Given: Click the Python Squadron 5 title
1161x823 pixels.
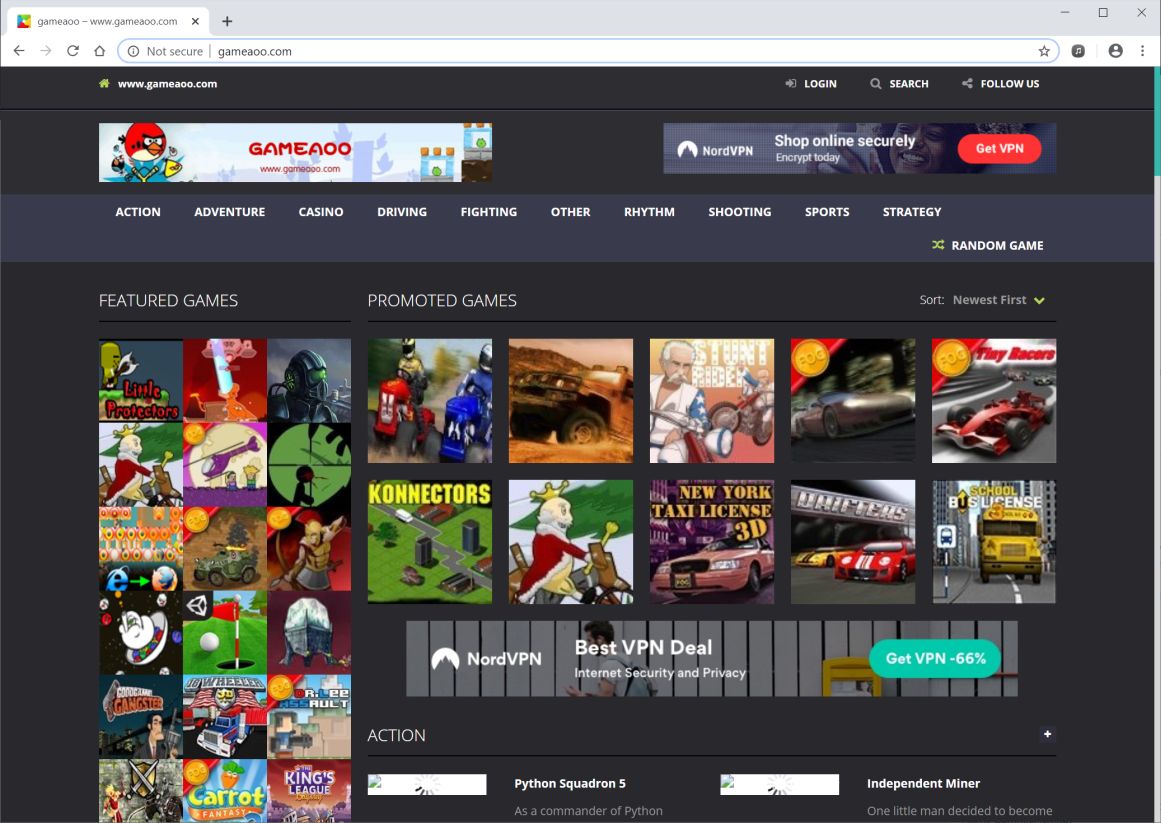Looking at the screenshot, I should click(x=569, y=783).
